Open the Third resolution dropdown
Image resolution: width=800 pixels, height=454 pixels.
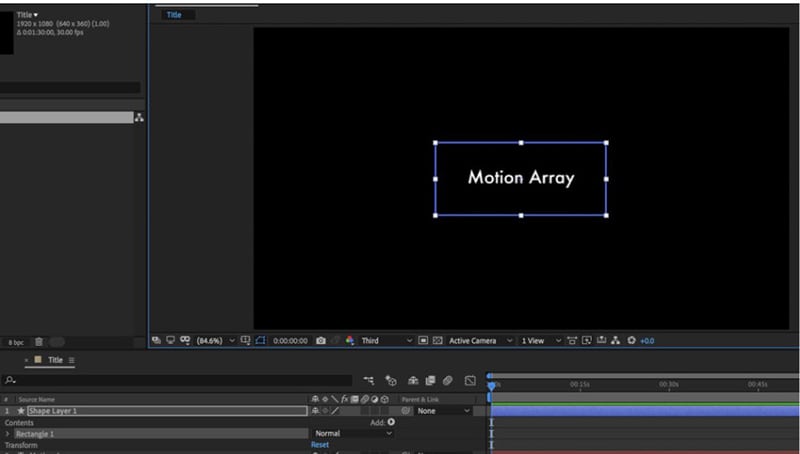point(387,341)
